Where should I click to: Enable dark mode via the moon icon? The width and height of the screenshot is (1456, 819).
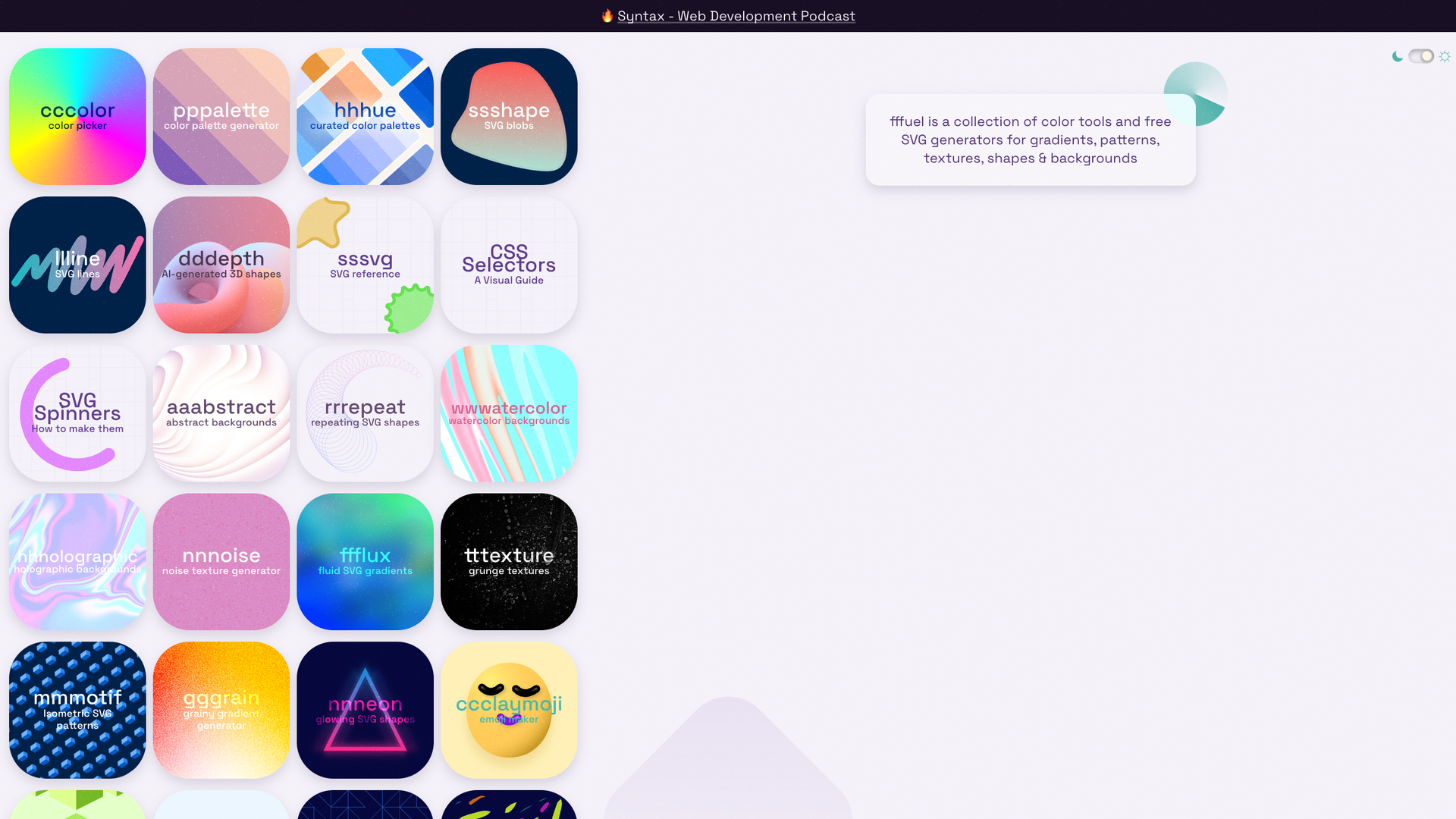point(1398,56)
